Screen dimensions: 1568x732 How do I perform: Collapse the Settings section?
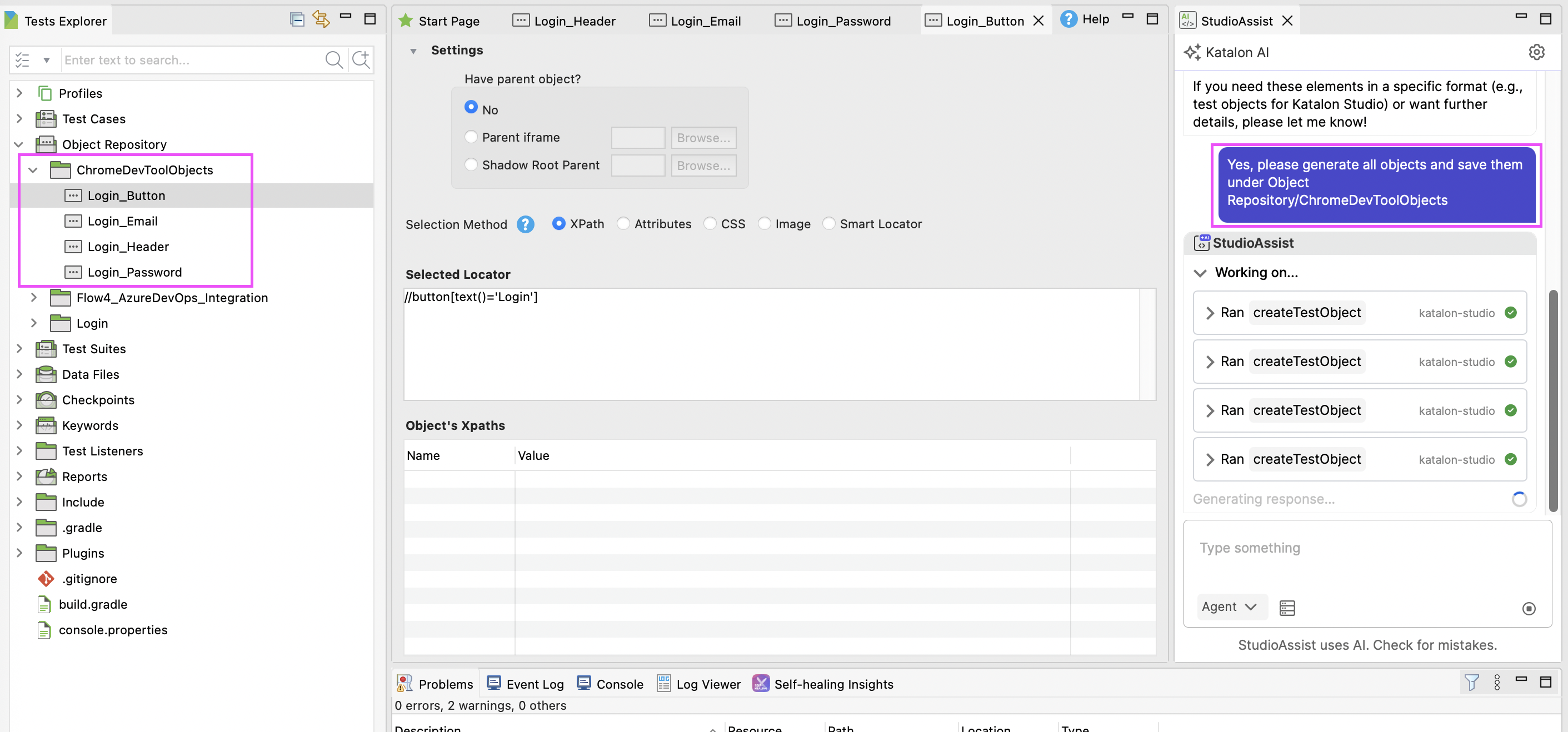coord(415,51)
